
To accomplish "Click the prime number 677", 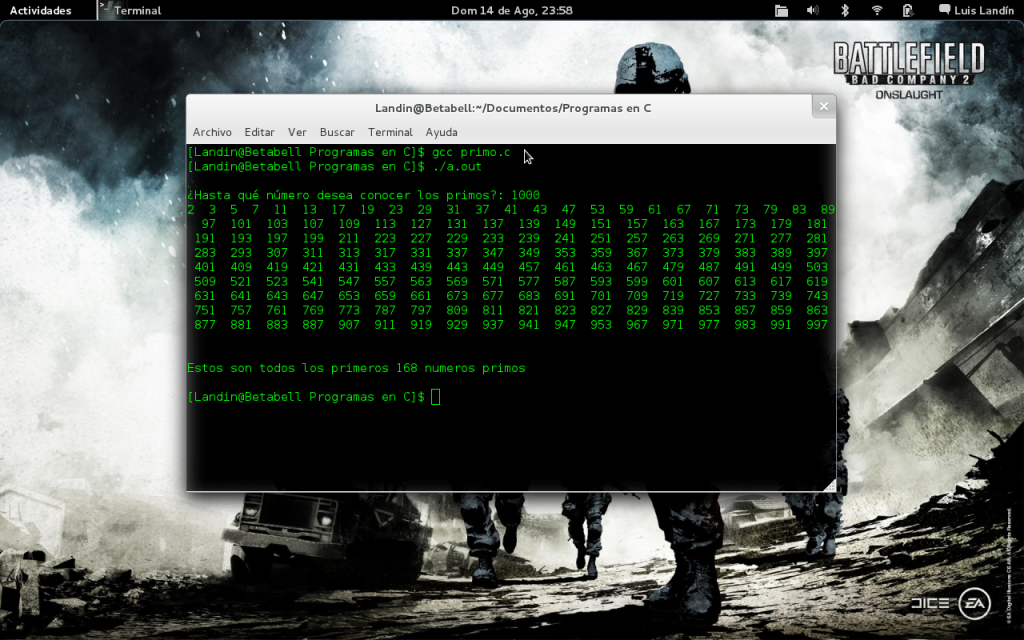I will (492, 296).
